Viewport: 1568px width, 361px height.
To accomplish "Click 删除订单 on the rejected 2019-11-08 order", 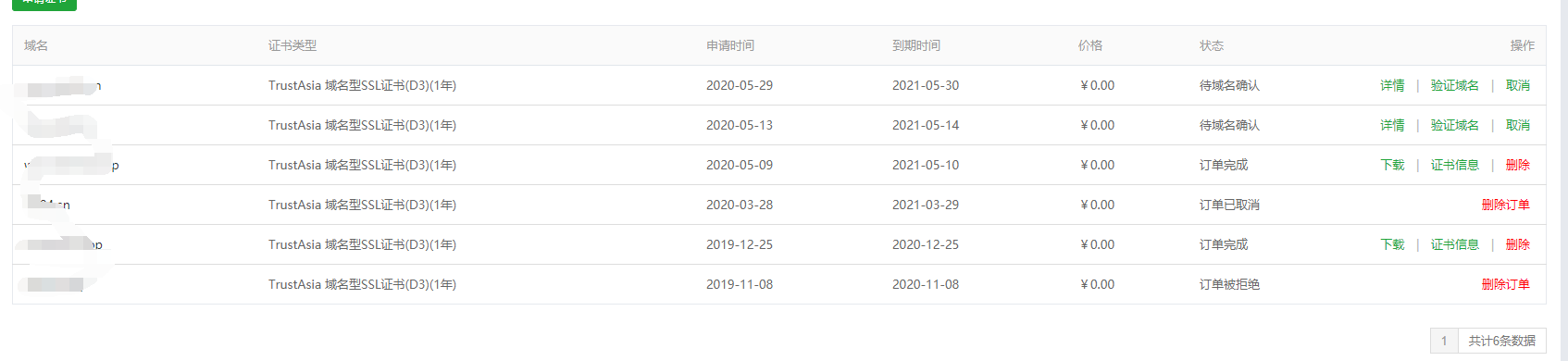I will tap(1505, 284).
